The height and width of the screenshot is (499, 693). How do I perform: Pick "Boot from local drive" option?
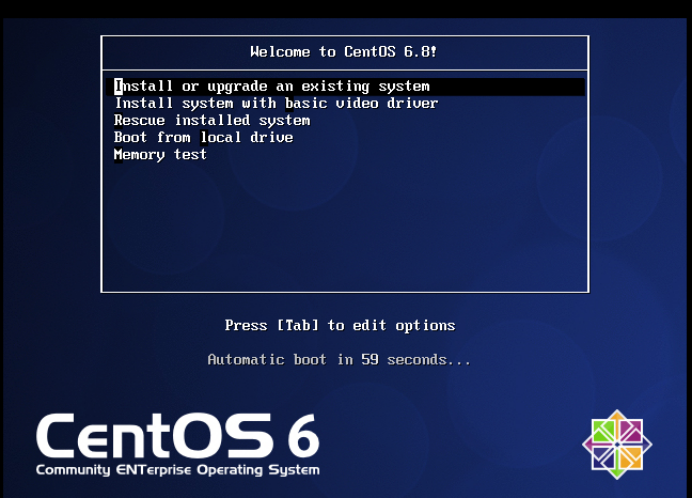tap(204, 137)
